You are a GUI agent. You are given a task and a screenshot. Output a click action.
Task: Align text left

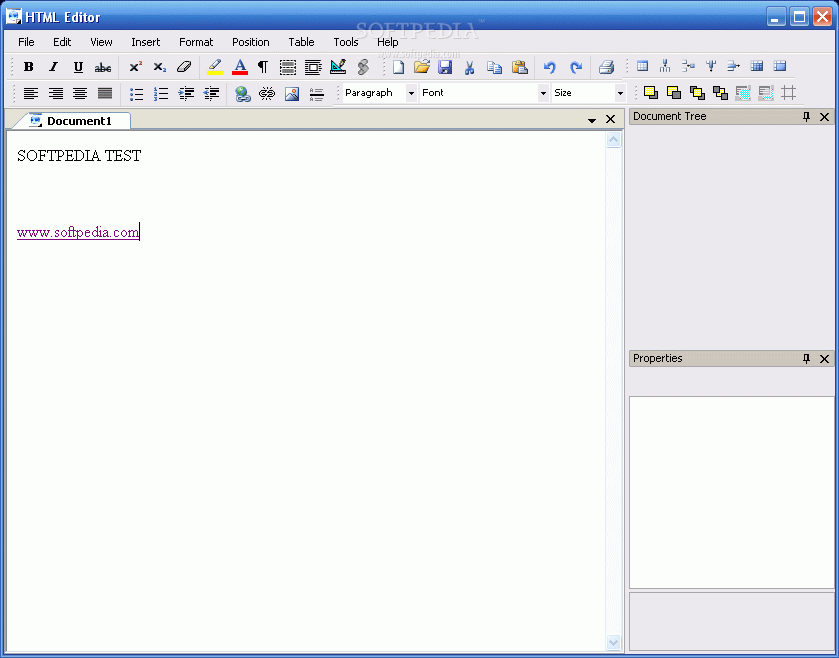[30, 94]
